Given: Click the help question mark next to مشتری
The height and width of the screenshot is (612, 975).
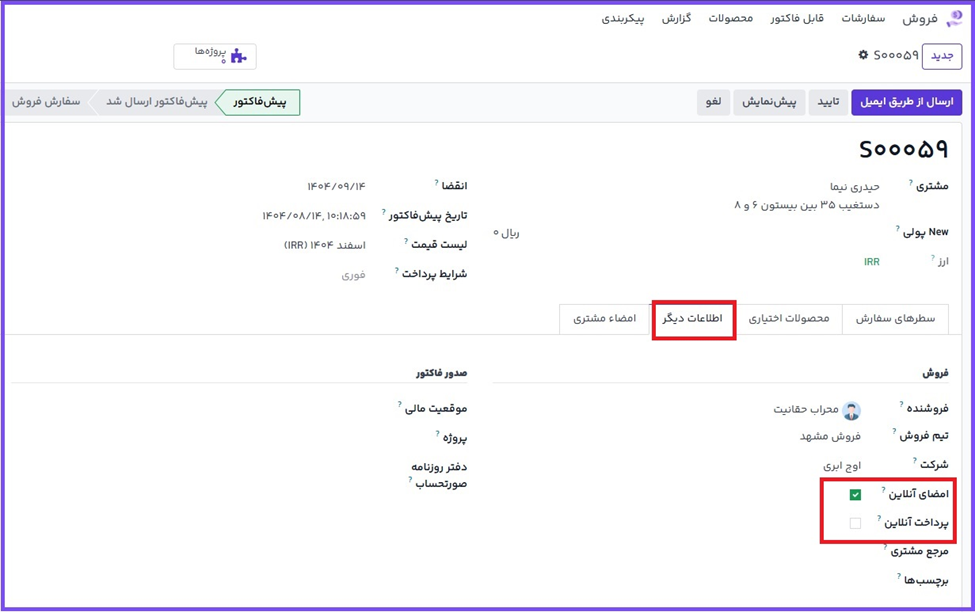Looking at the screenshot, I should (910, 183).
